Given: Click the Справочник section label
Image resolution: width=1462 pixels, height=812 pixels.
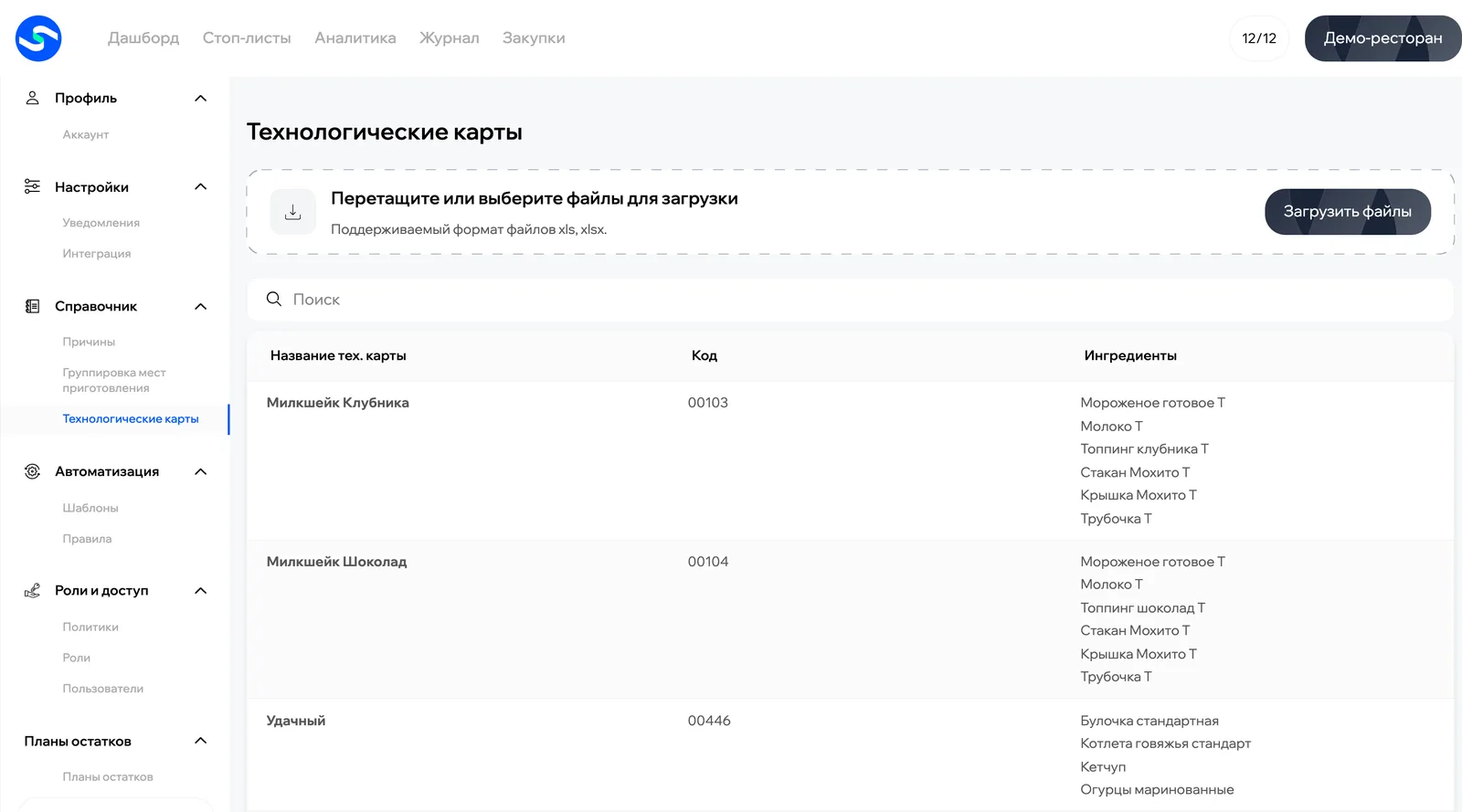Looking at the screenshot, I should 96,306.
